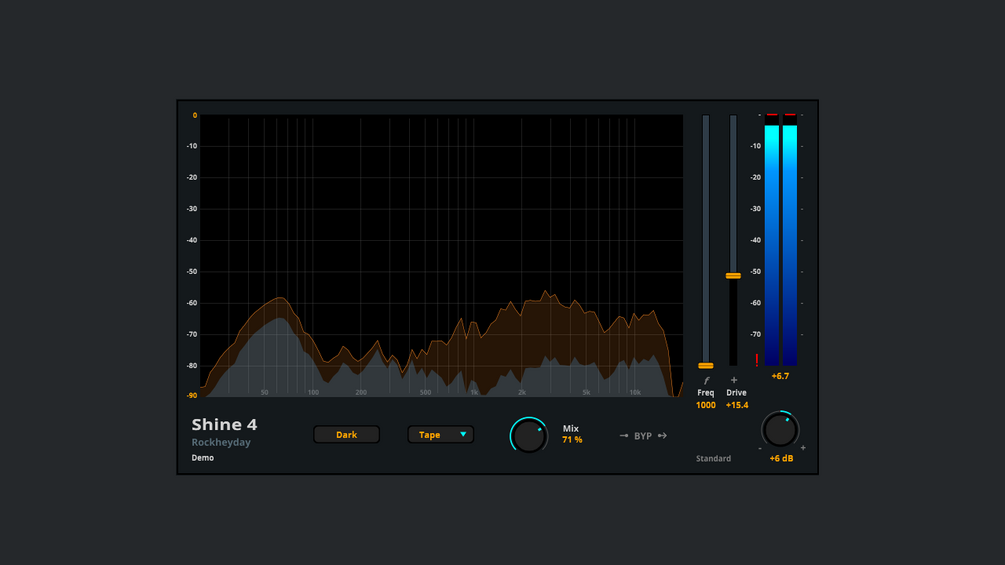
Task: Click the left meter's red clip indicator
Action: [x=772, y=115]
